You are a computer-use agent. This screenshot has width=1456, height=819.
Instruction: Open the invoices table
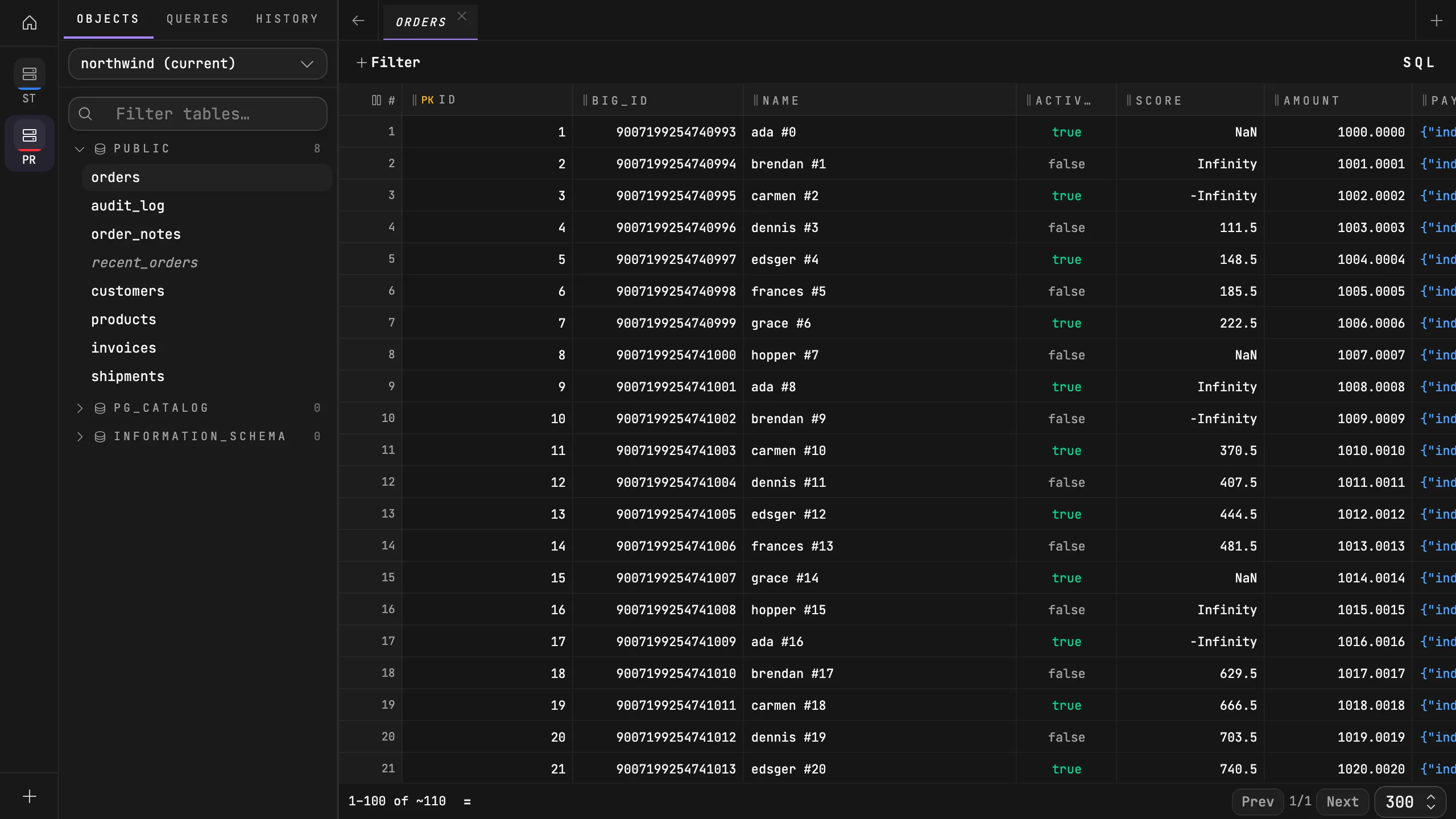pos(207,348)
